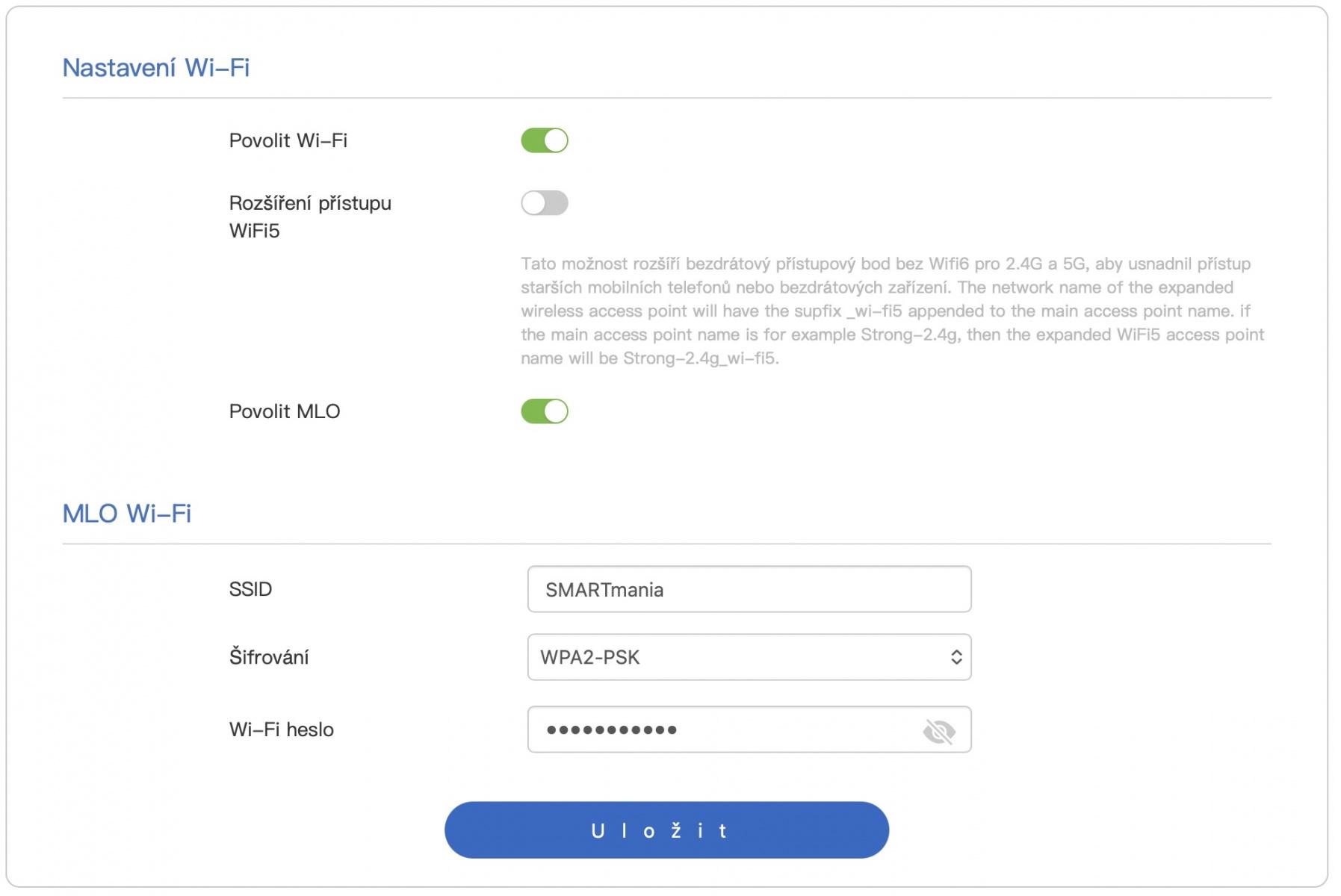Click the Šifrování label text

pyautogui.click(x=268, y=657)
